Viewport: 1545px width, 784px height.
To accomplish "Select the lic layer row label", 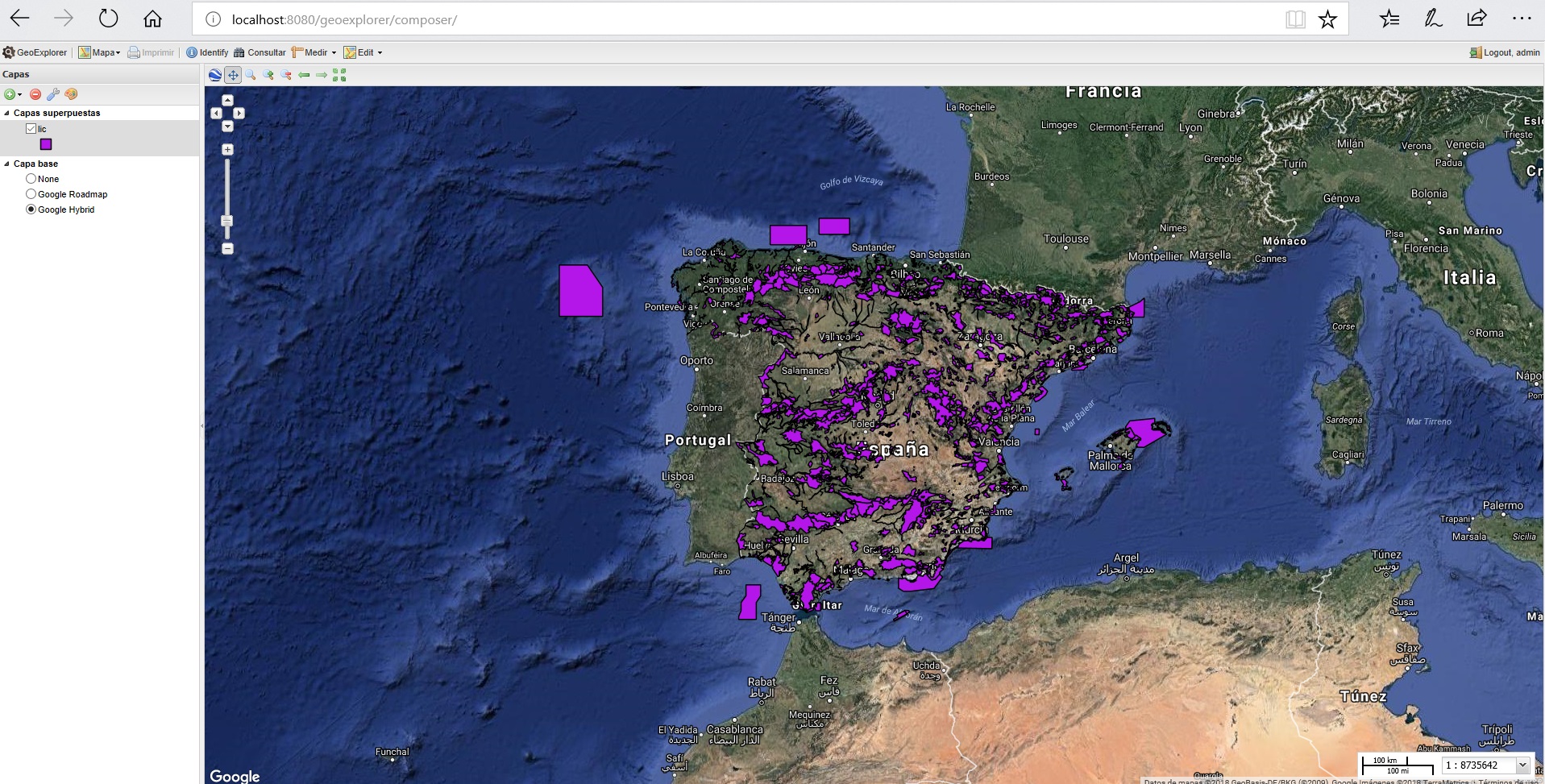I will [42, 129].
